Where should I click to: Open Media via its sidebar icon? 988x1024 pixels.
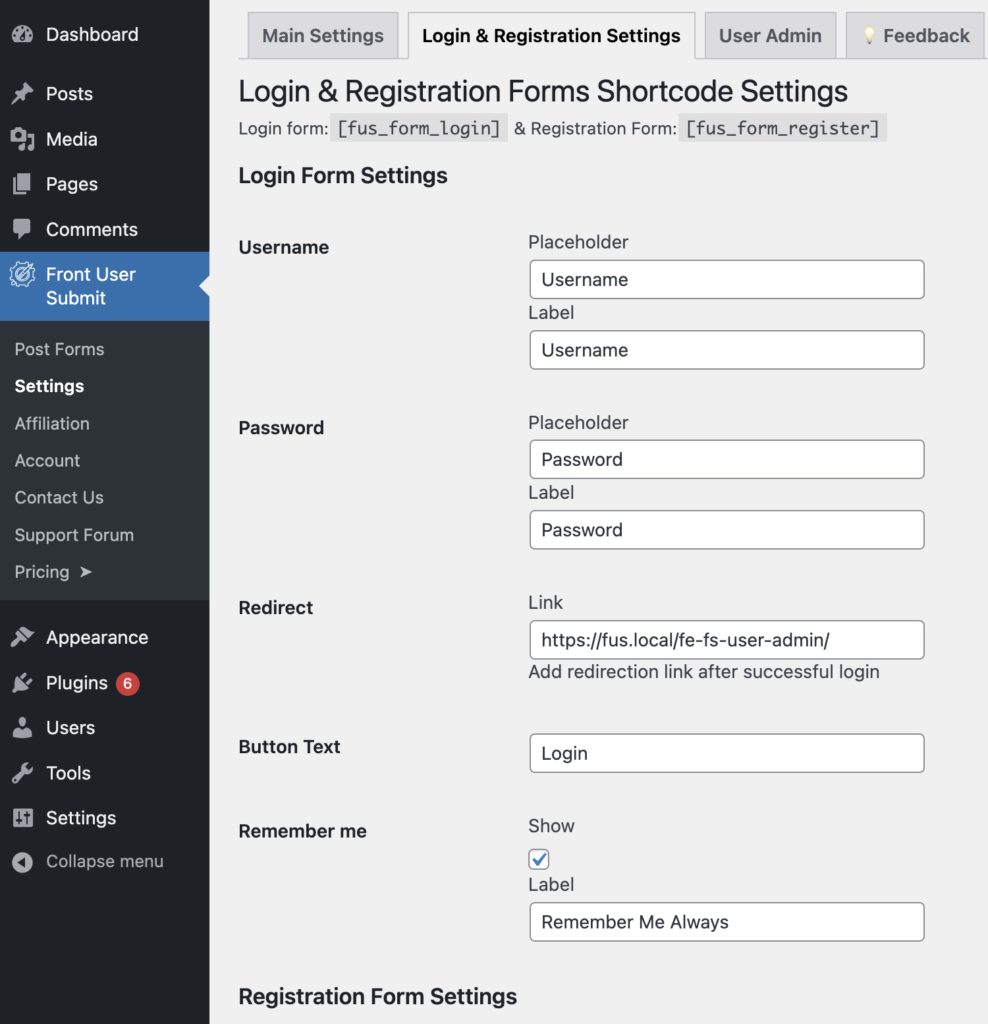(x=22, y=139)
